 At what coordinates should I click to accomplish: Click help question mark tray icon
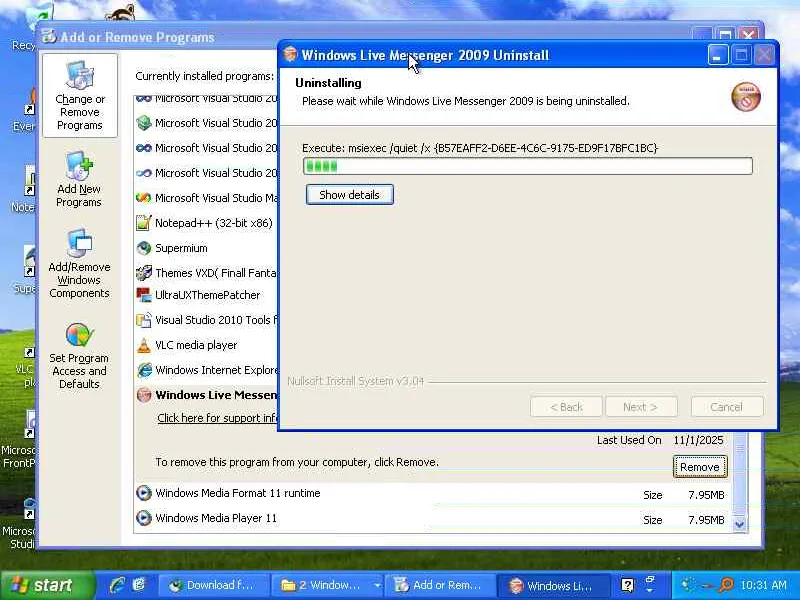(628, 585)
